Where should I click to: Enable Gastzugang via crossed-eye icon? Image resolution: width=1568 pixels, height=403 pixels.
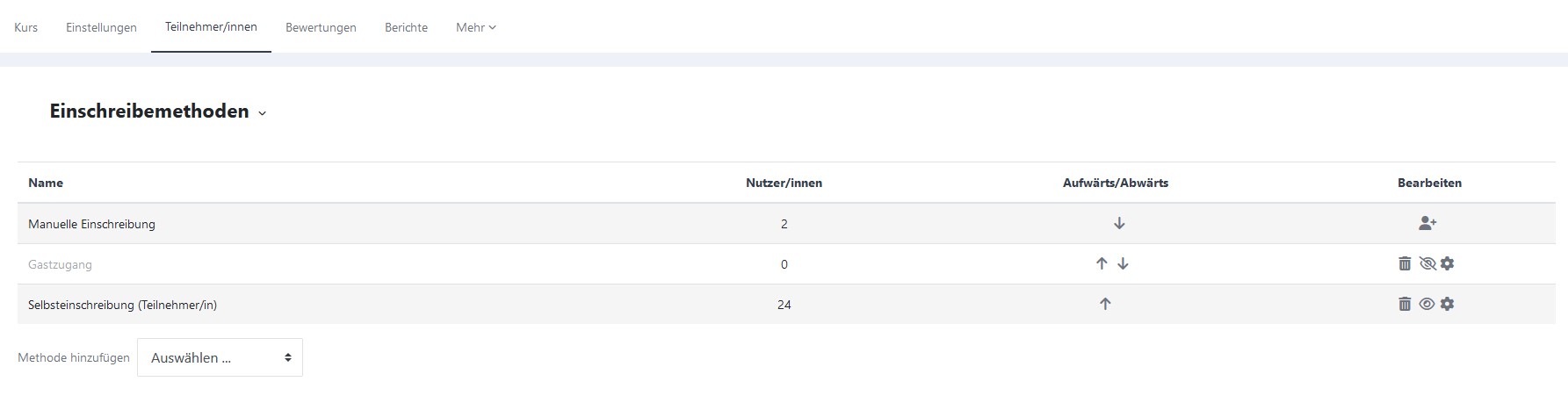click(1427, 263)
